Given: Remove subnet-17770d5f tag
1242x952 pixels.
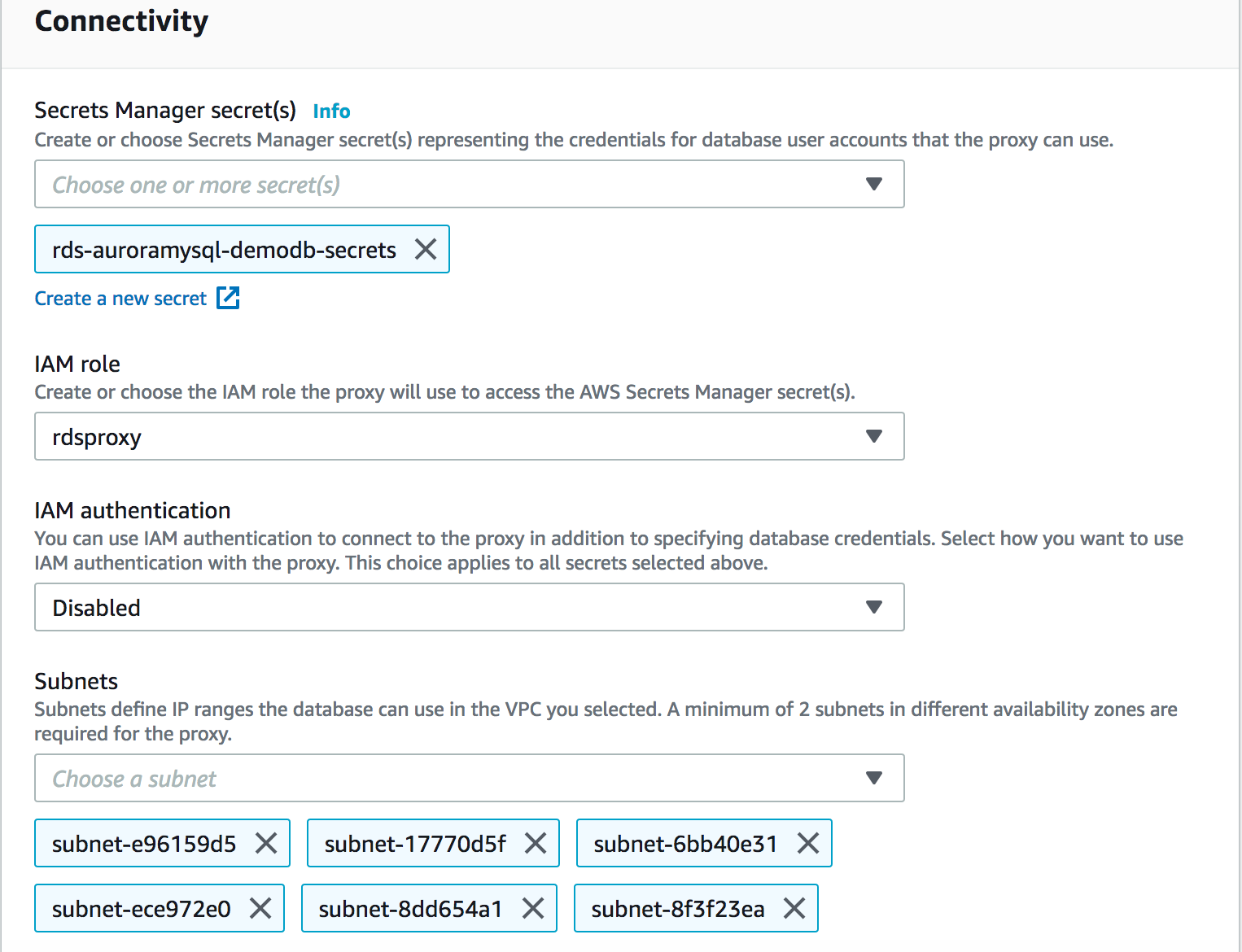Looking at the screenshot, I should [x=536, y=843].
